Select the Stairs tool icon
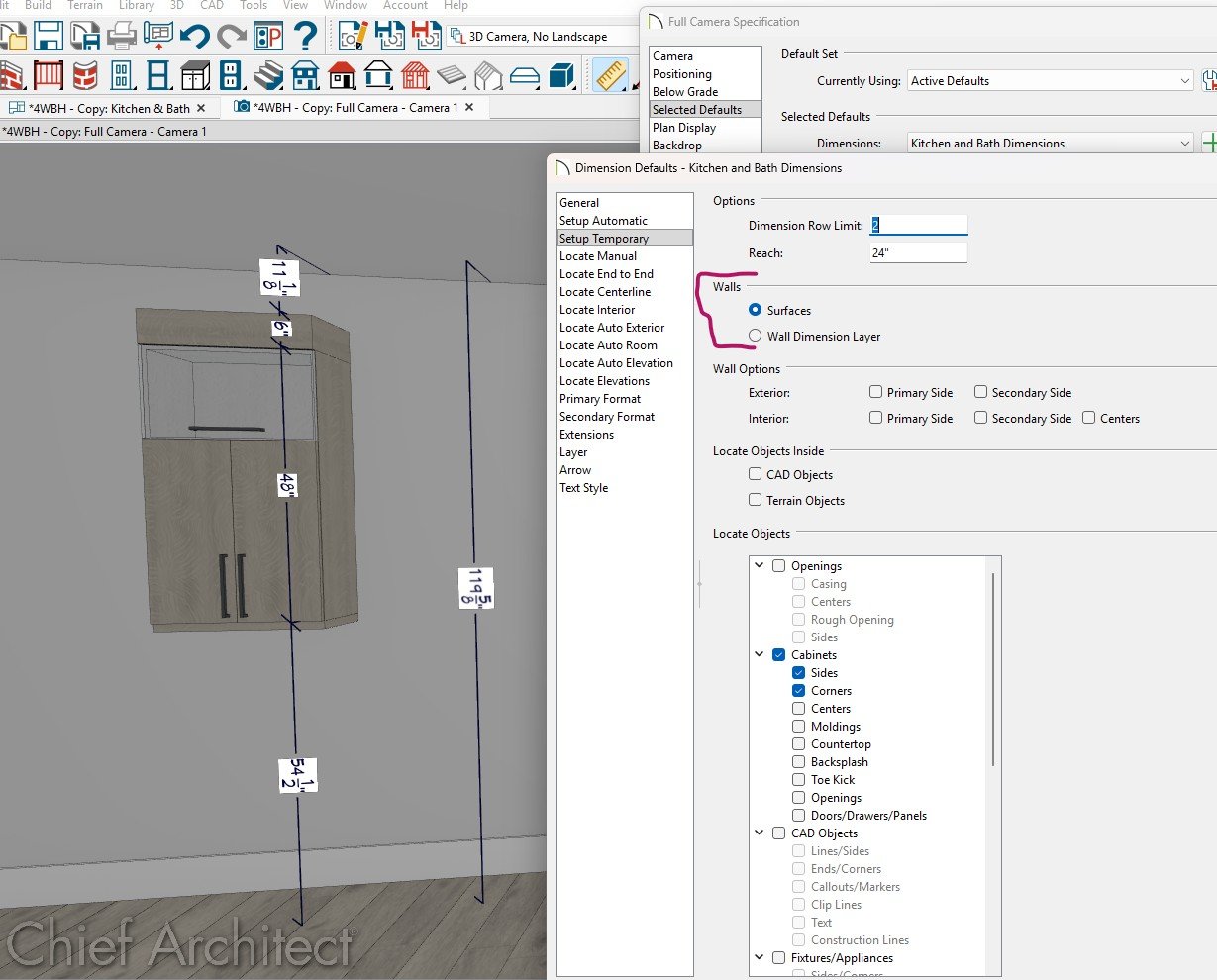This screenshot has height=980, width=1217. click(x=267, y=75)
